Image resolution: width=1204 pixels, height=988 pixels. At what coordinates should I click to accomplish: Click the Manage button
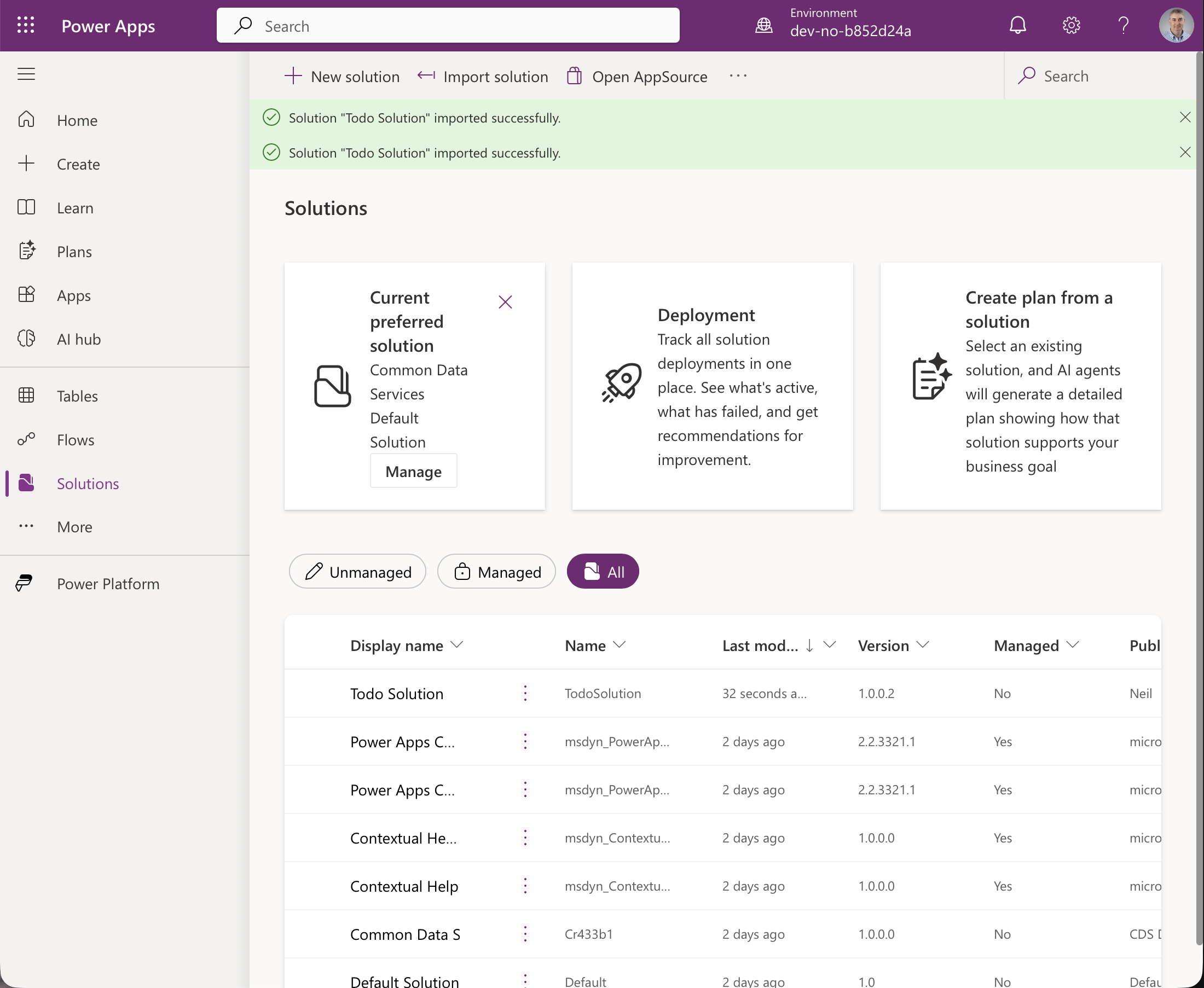click(x=413, y=471)
